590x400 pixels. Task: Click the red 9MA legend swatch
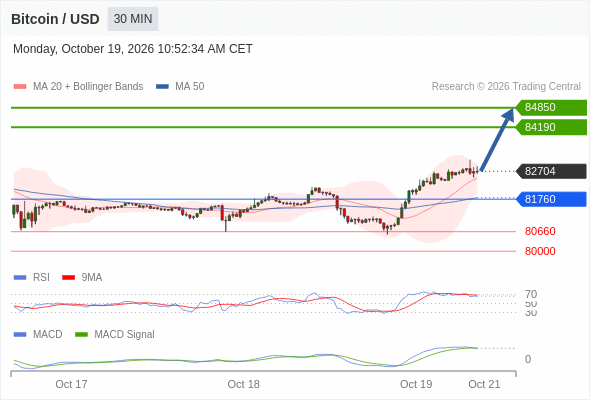coord(68,278)
